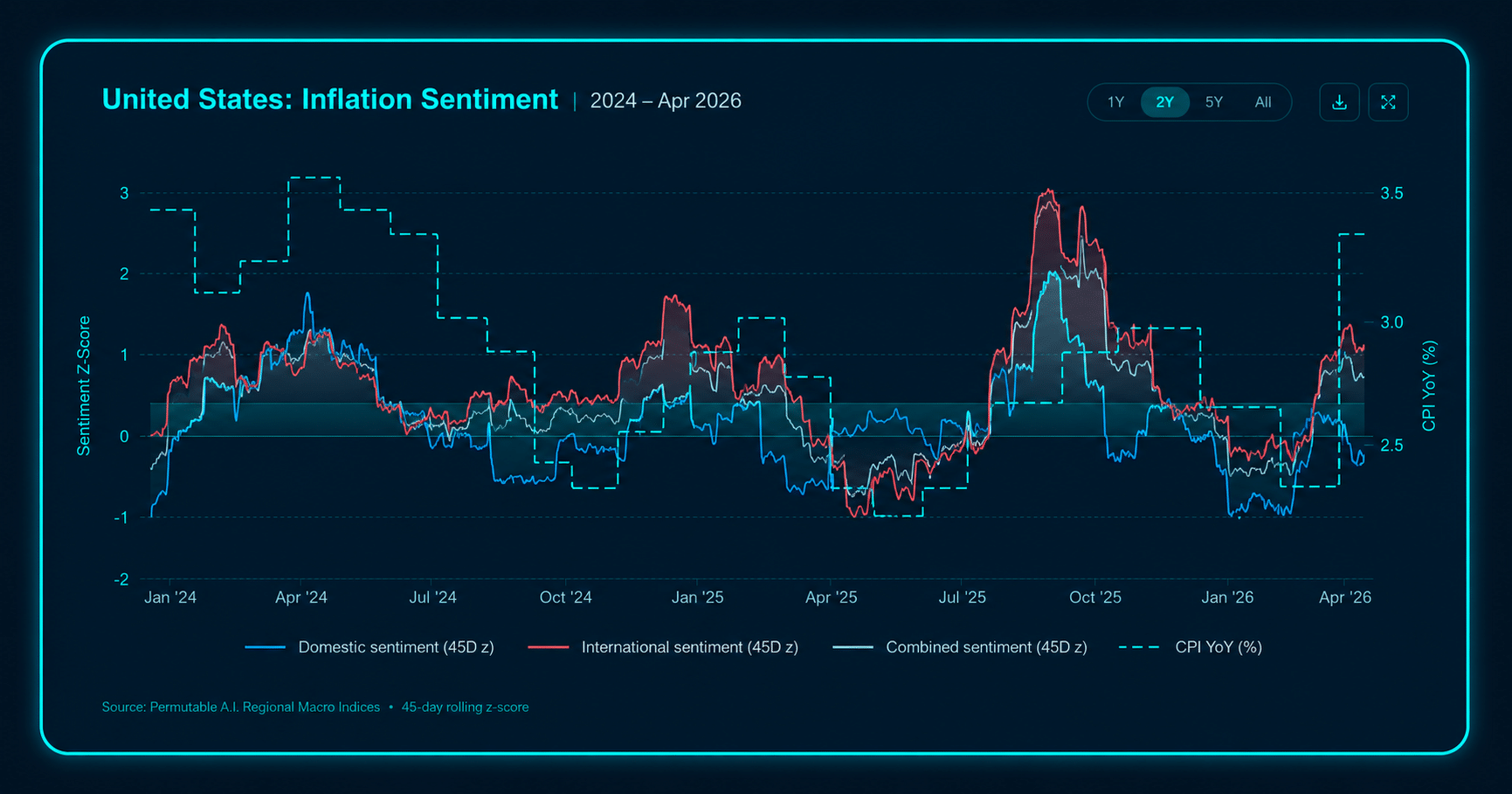Click the 45-day rolling z-score footnote
Image resolution: width=1512 pixels, height=794 pixels.
465,707
